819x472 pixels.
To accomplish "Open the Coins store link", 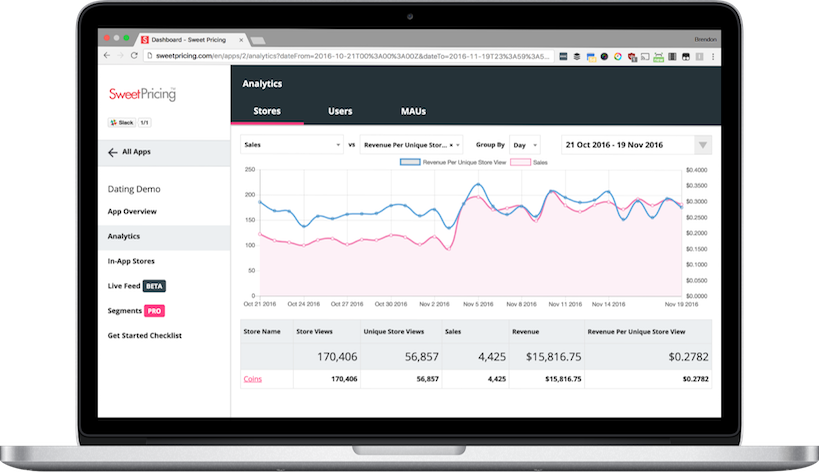I will (x=252, y=379).
